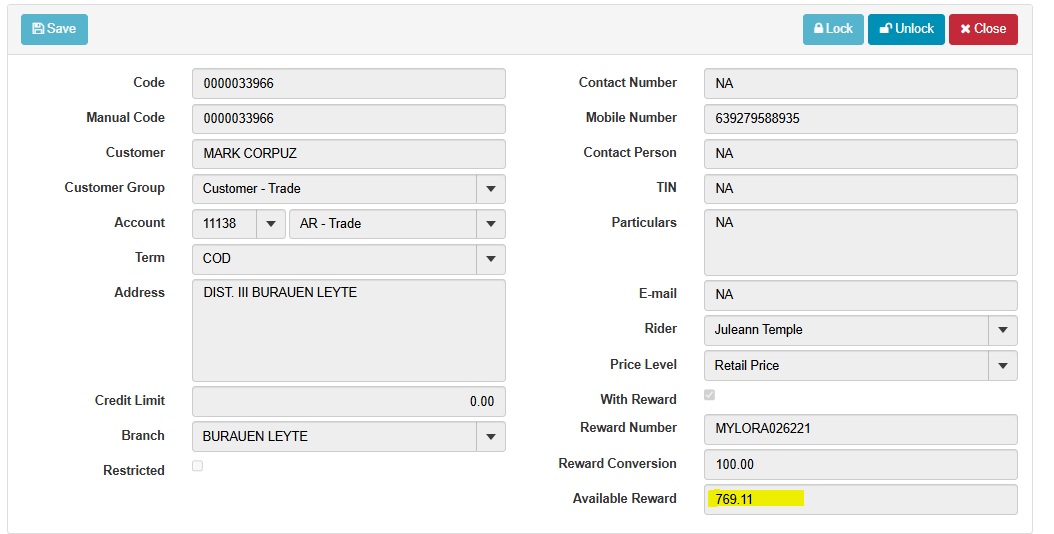
Task: Click the Save button with disk icon
Action: [54, 29]
